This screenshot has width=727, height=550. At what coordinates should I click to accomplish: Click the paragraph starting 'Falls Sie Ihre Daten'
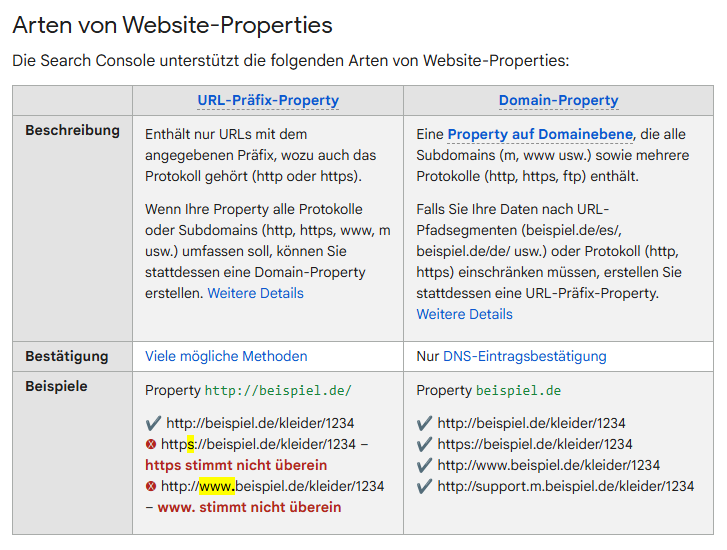click(549, 262)
